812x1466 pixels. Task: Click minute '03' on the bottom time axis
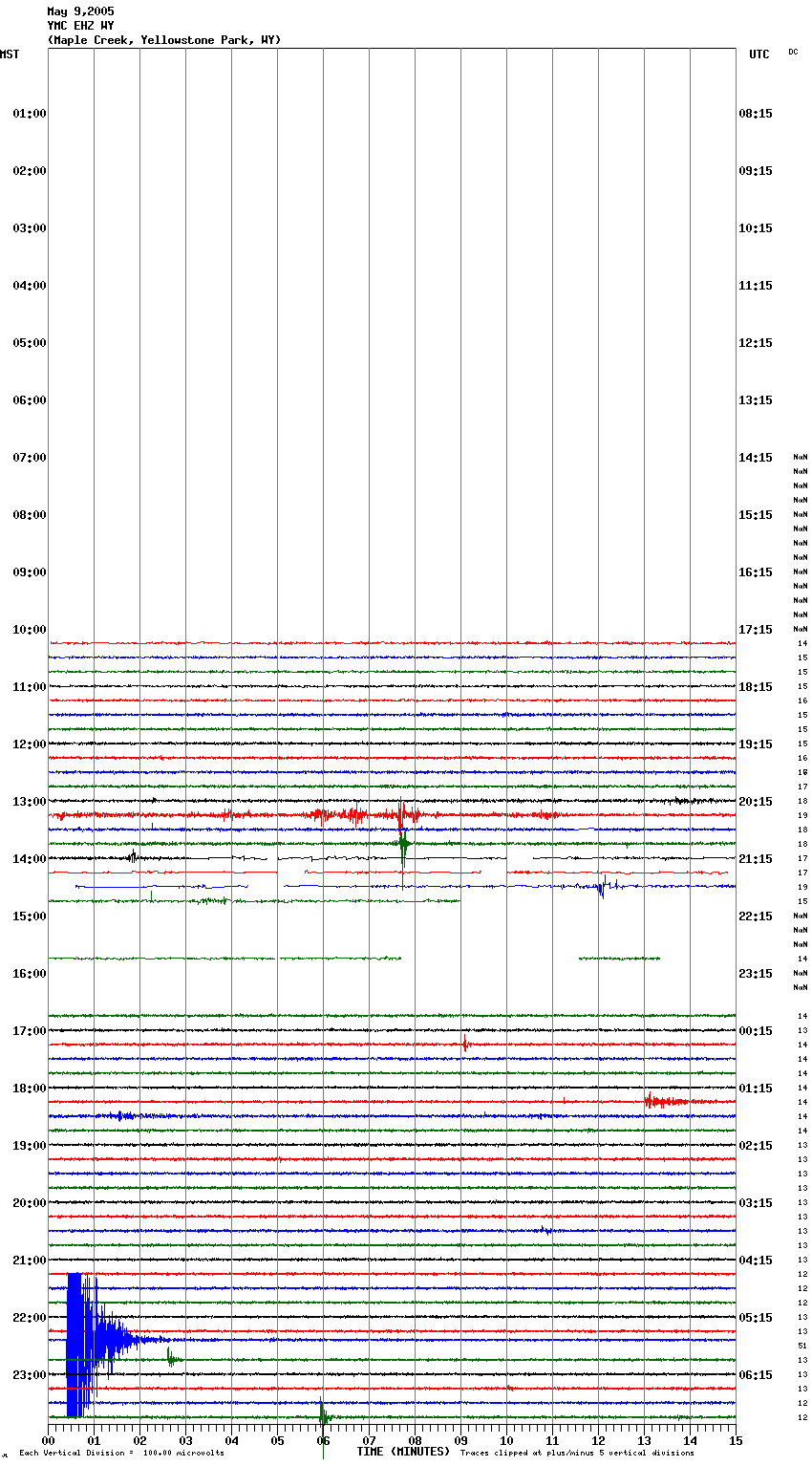[185, 1440]
